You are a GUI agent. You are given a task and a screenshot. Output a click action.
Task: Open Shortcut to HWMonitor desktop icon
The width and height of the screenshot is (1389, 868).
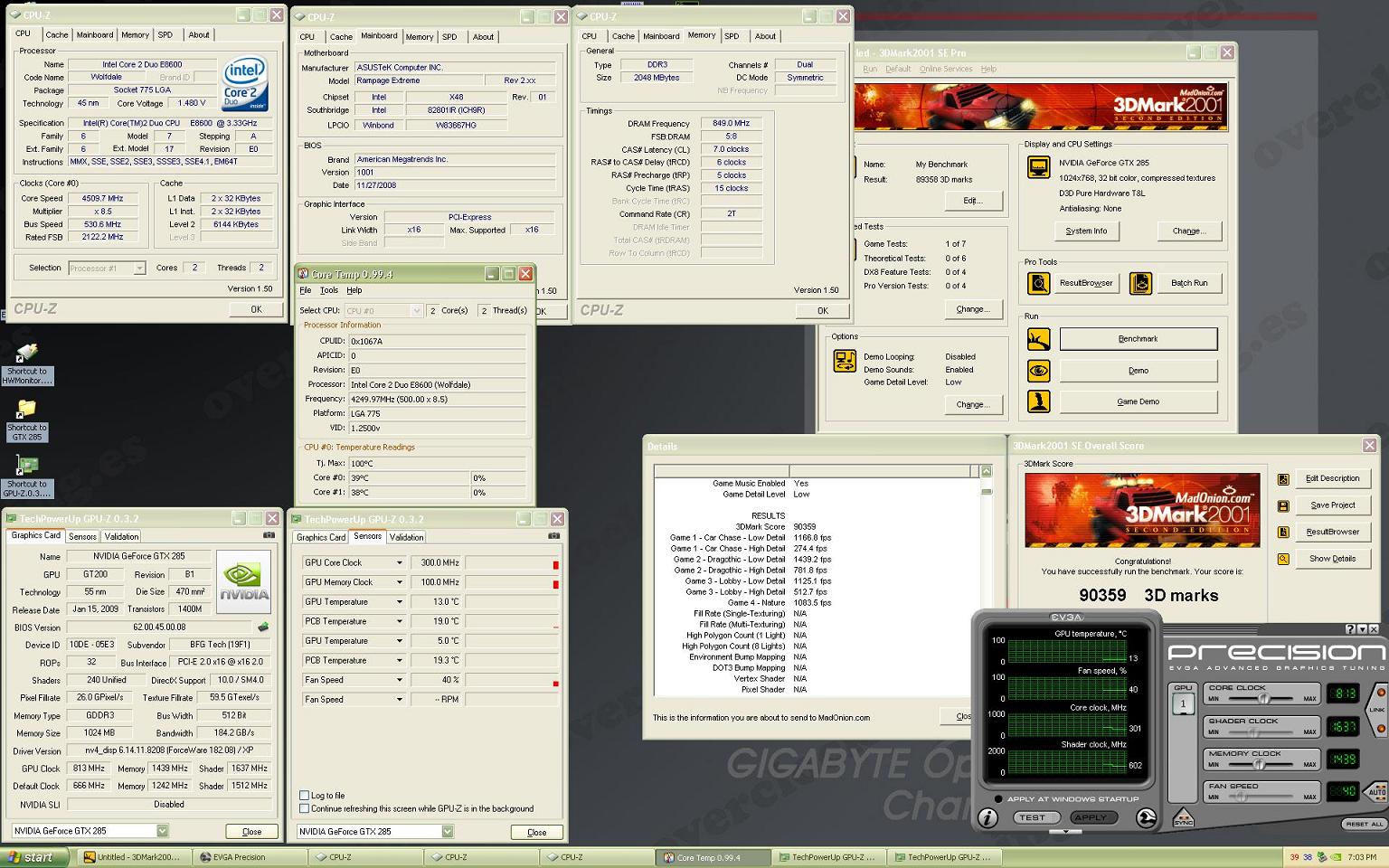[x=27, y=363]
